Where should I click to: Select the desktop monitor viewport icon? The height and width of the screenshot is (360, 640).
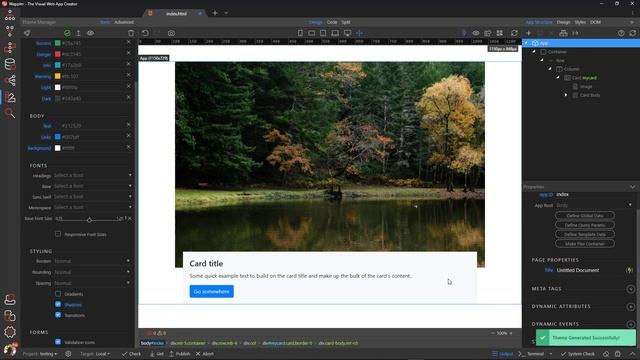347,33
